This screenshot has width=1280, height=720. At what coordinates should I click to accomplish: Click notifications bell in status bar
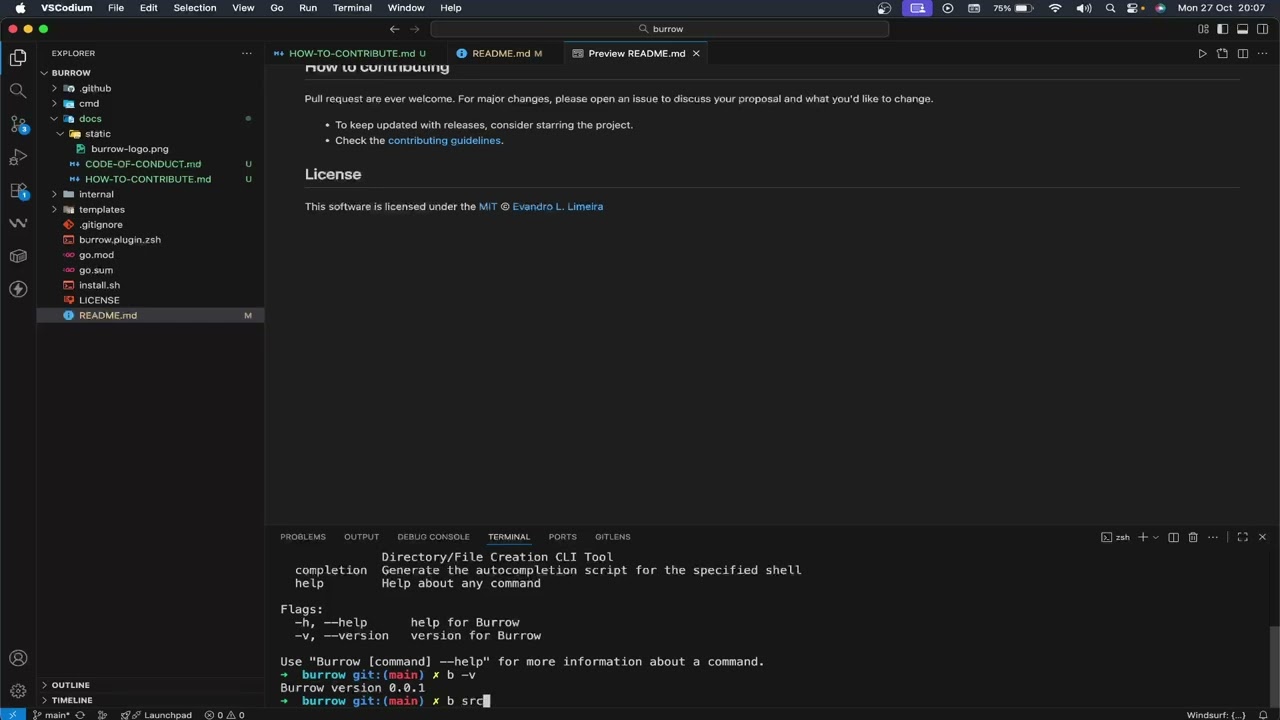pos(1263,714)
